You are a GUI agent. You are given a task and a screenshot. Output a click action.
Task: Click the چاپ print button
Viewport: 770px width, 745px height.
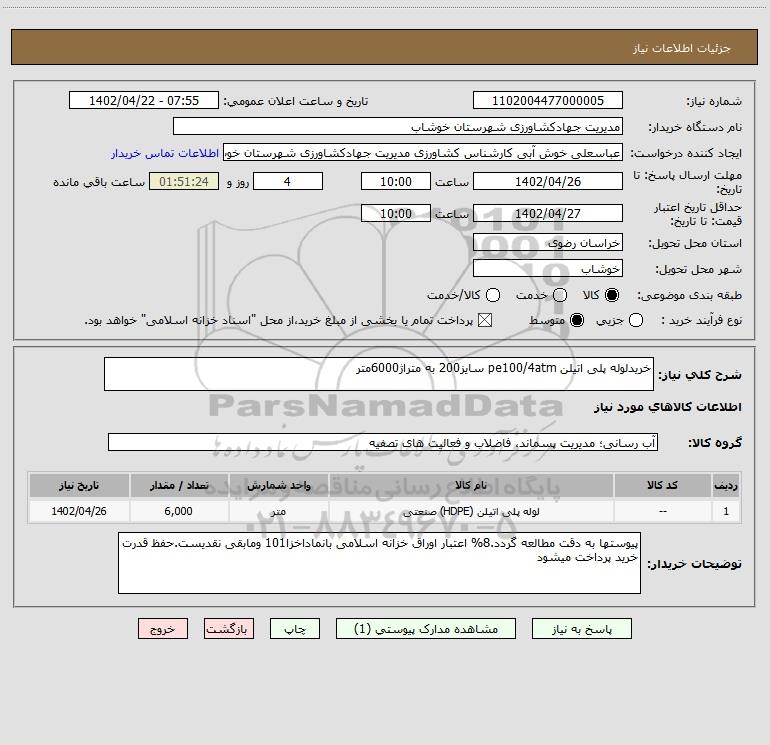[x=295, y=629]
